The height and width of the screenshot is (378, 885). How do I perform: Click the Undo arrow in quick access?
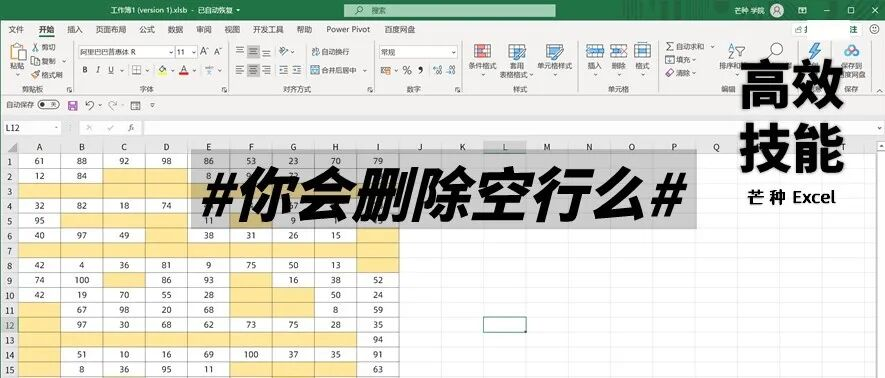coord(89,105)
